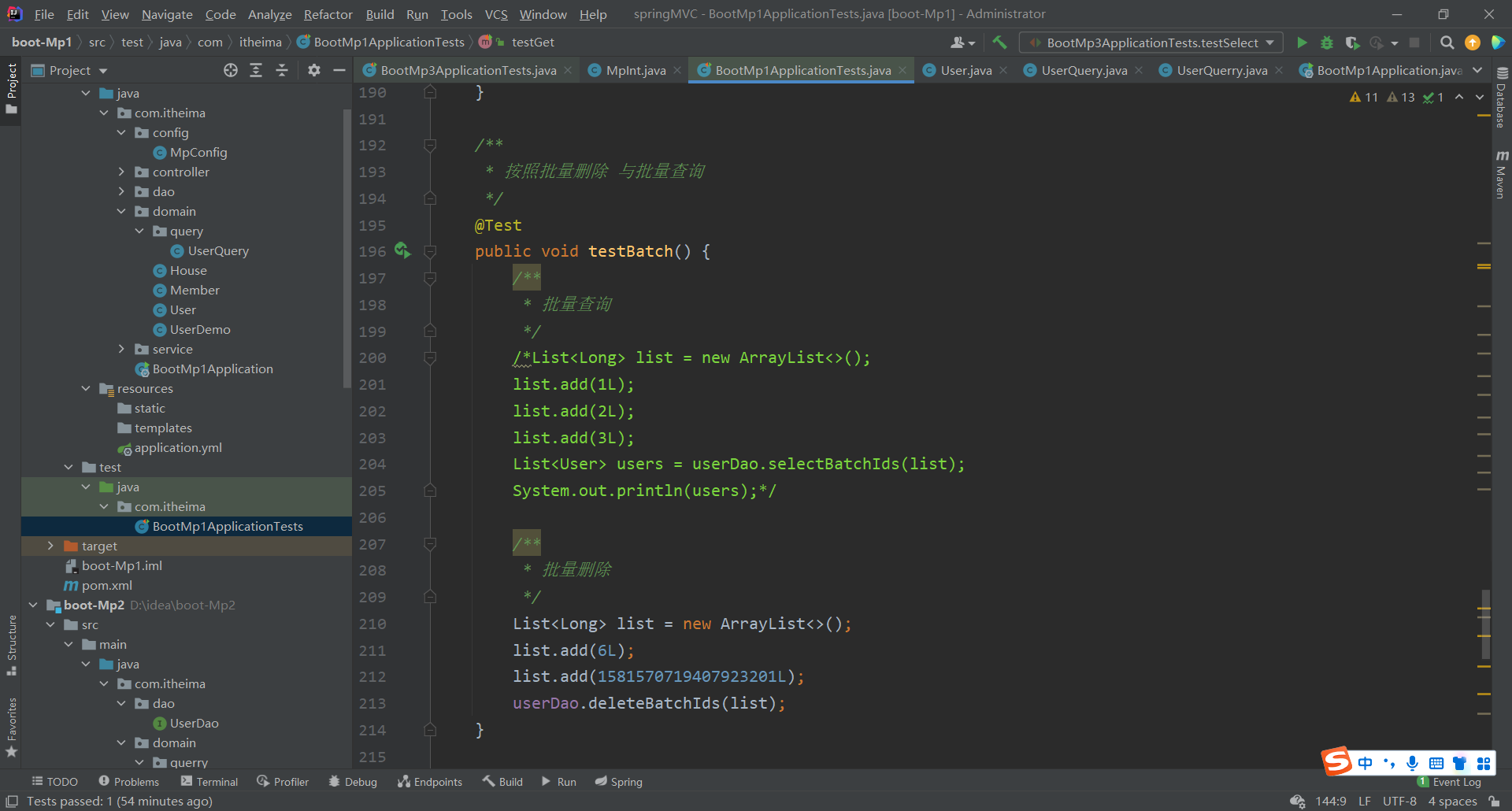This screenshot has width=1512, height=811.
Task: Start debugging with the bug icon
Action: (x=1327, y=43)
